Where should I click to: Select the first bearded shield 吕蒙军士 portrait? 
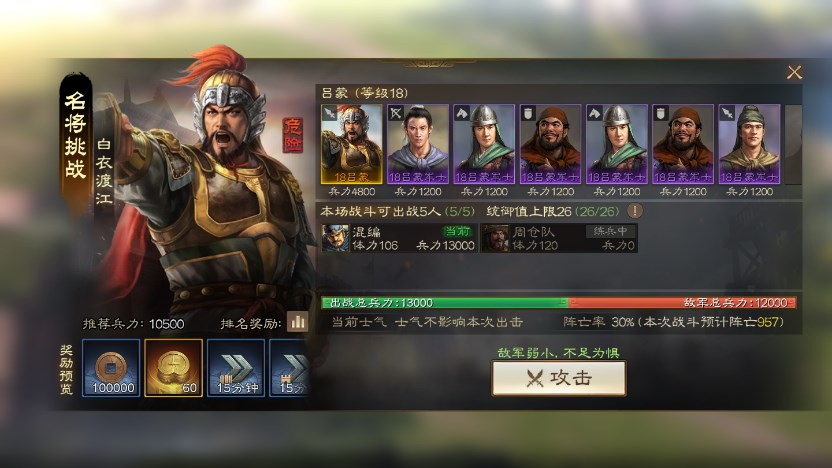tap(550, 144)
